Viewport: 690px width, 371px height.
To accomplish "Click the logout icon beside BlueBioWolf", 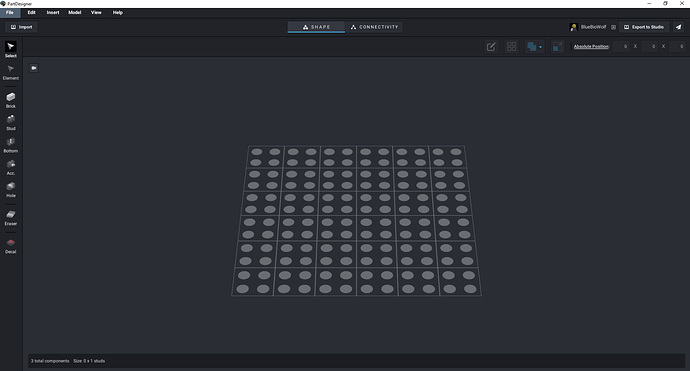I will [613, 27].
